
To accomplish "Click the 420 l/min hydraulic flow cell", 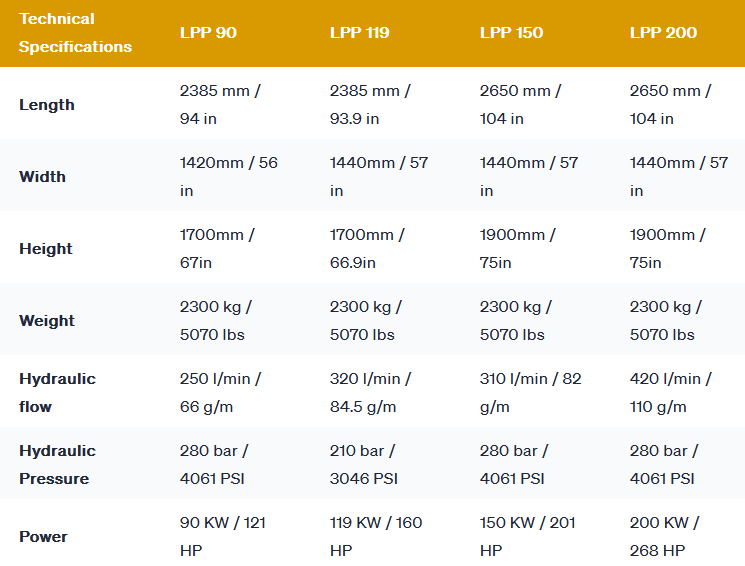I will [670, 393].
